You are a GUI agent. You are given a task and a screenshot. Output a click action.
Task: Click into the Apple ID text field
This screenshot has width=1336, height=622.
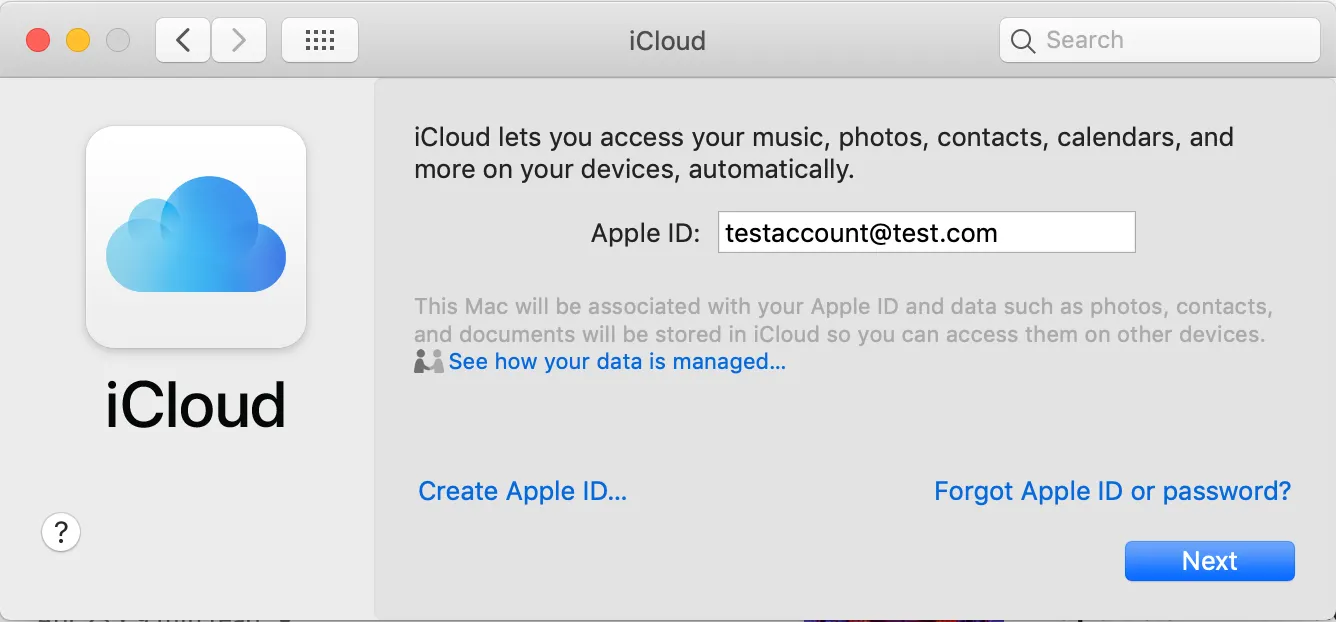click(926, 233)
